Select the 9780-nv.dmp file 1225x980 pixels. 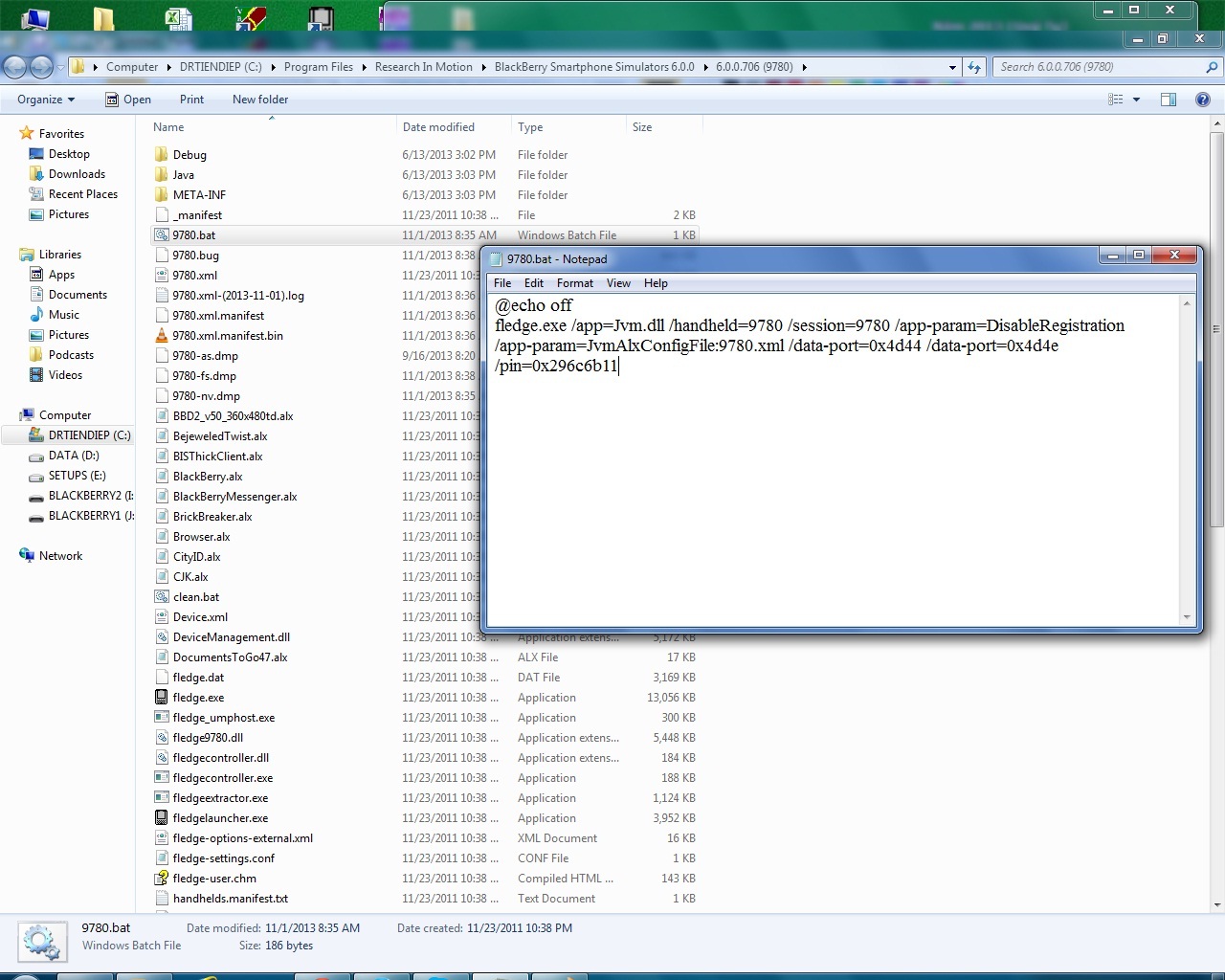(x=206, y=396)
